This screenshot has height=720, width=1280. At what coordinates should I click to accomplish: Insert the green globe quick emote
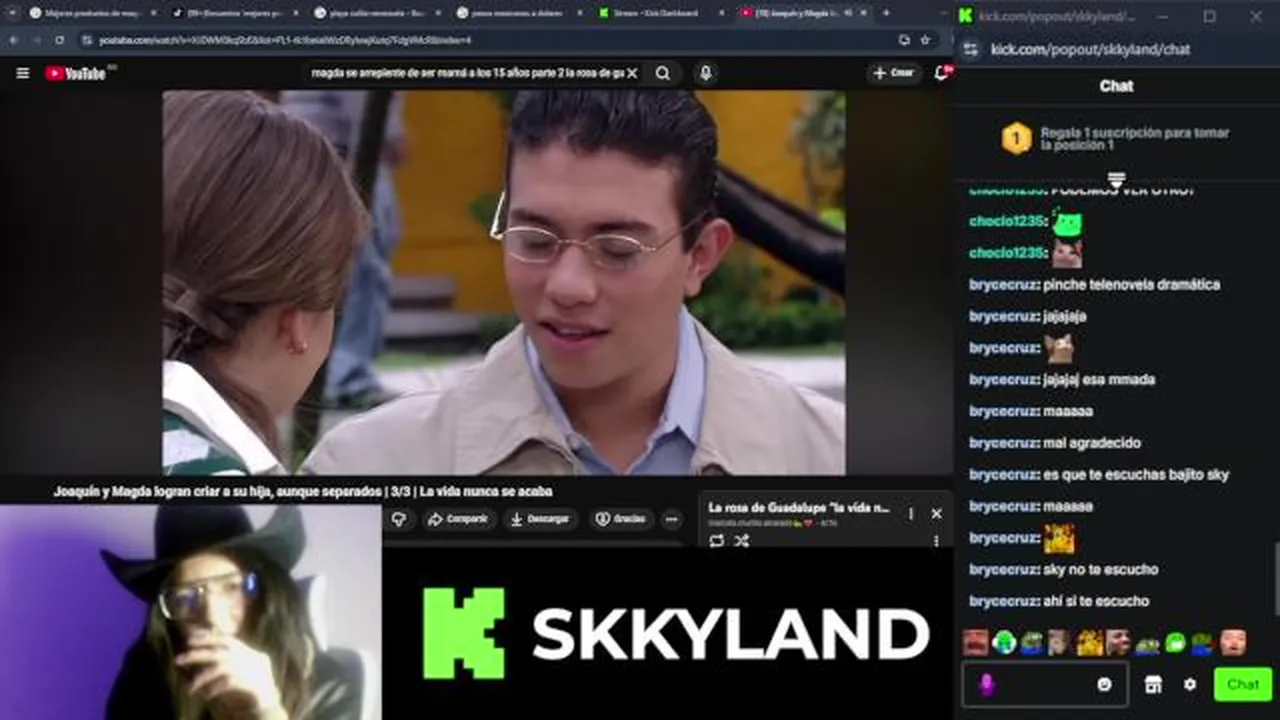pyautogui.click(x=1004, y=642)
